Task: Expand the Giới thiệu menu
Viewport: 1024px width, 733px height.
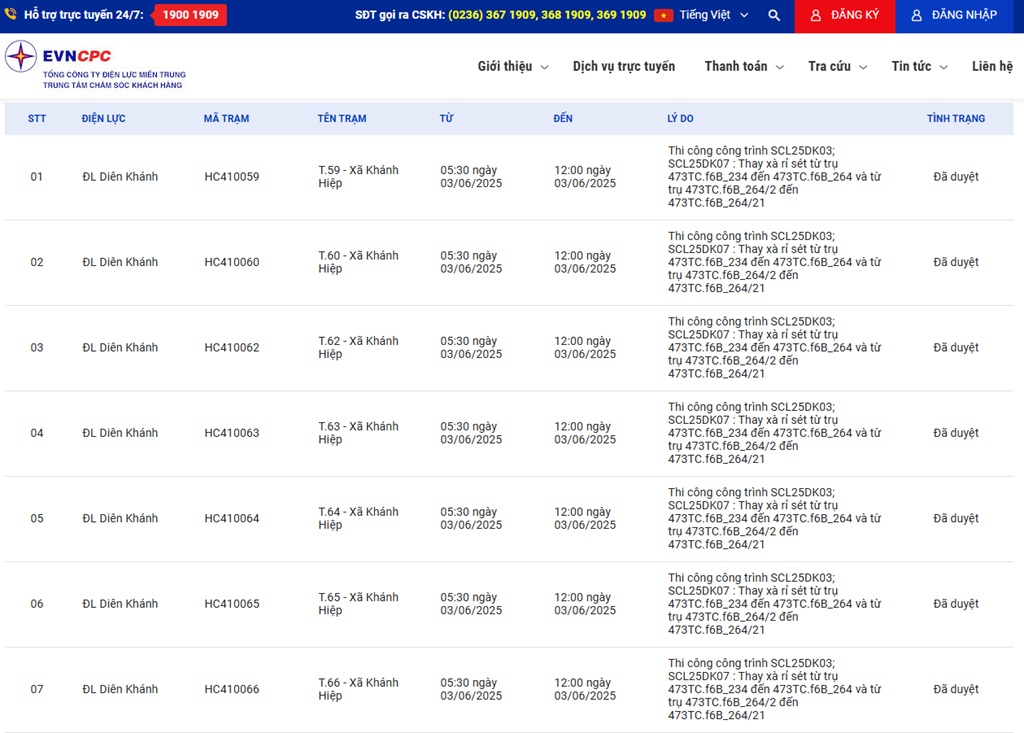Action: (512, 67)
